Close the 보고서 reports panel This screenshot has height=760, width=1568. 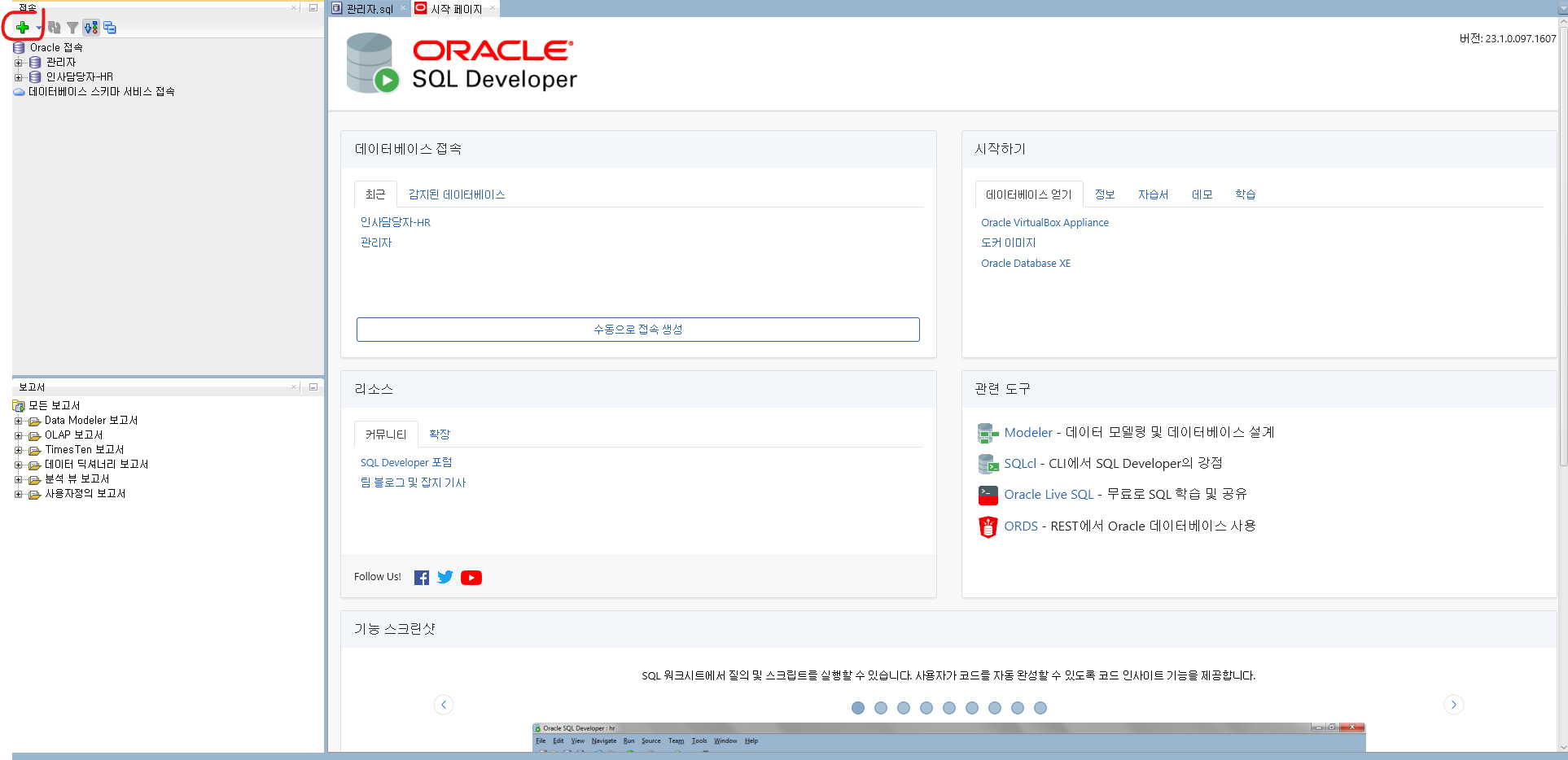point(294,387)
